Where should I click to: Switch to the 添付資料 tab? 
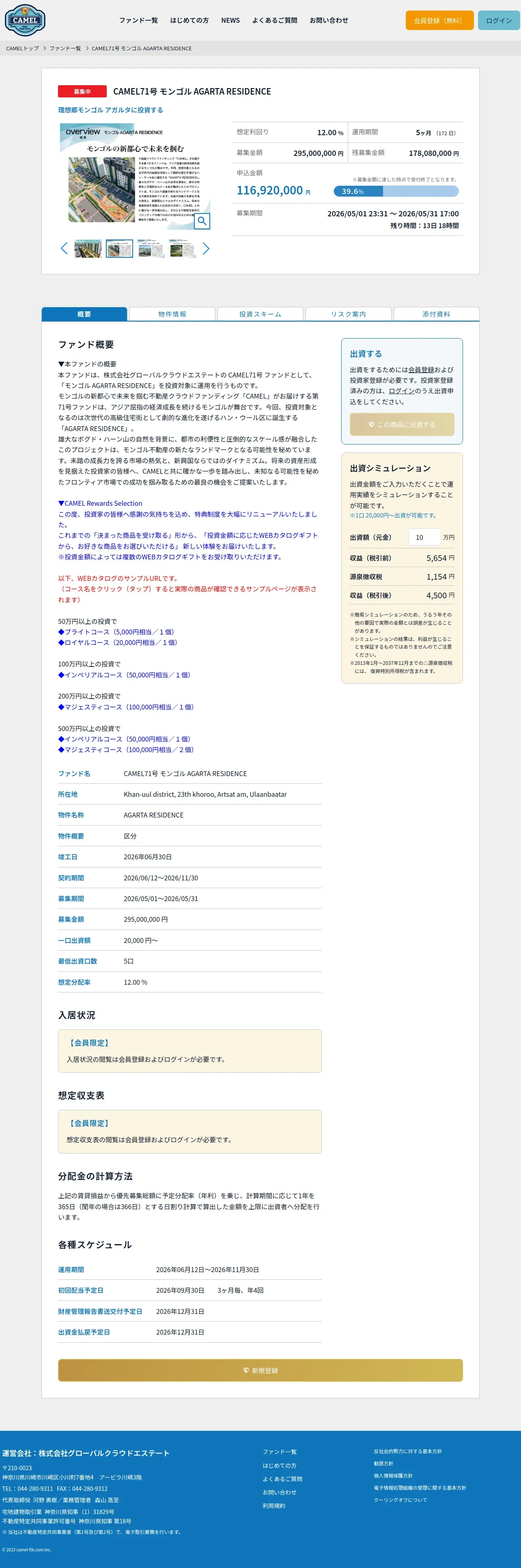[x=437, y=314]
